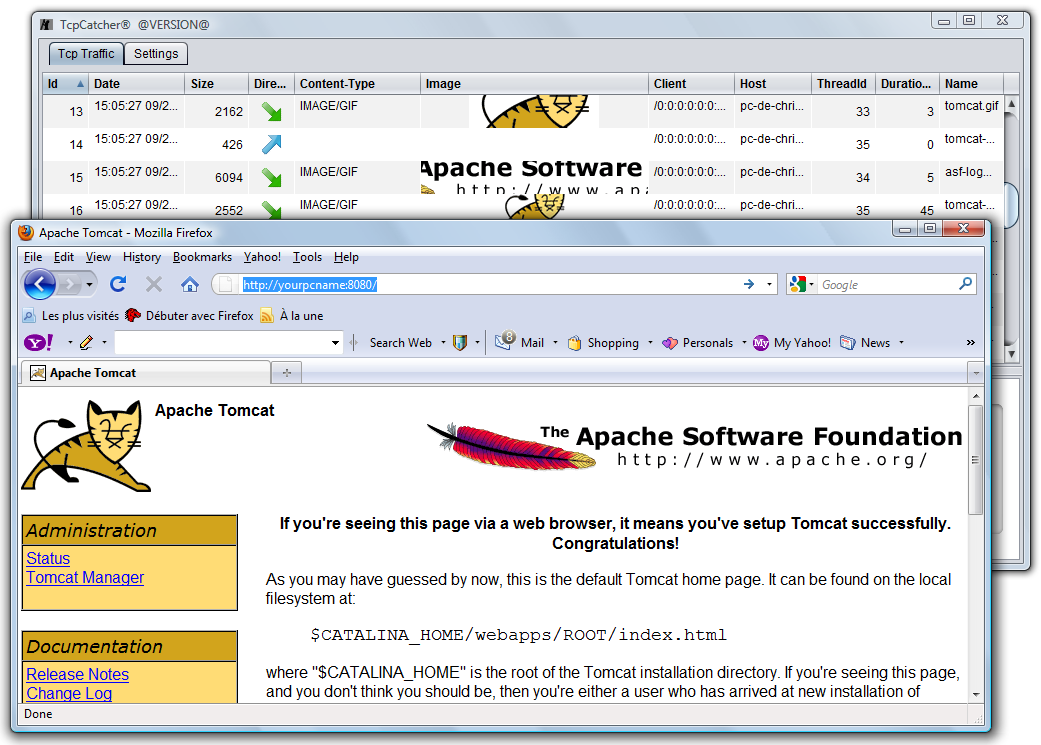This screenshot has width=1041, height=745.
Task: Click the Tomcat cat logo on the page
Action: [x=84, y=446]
